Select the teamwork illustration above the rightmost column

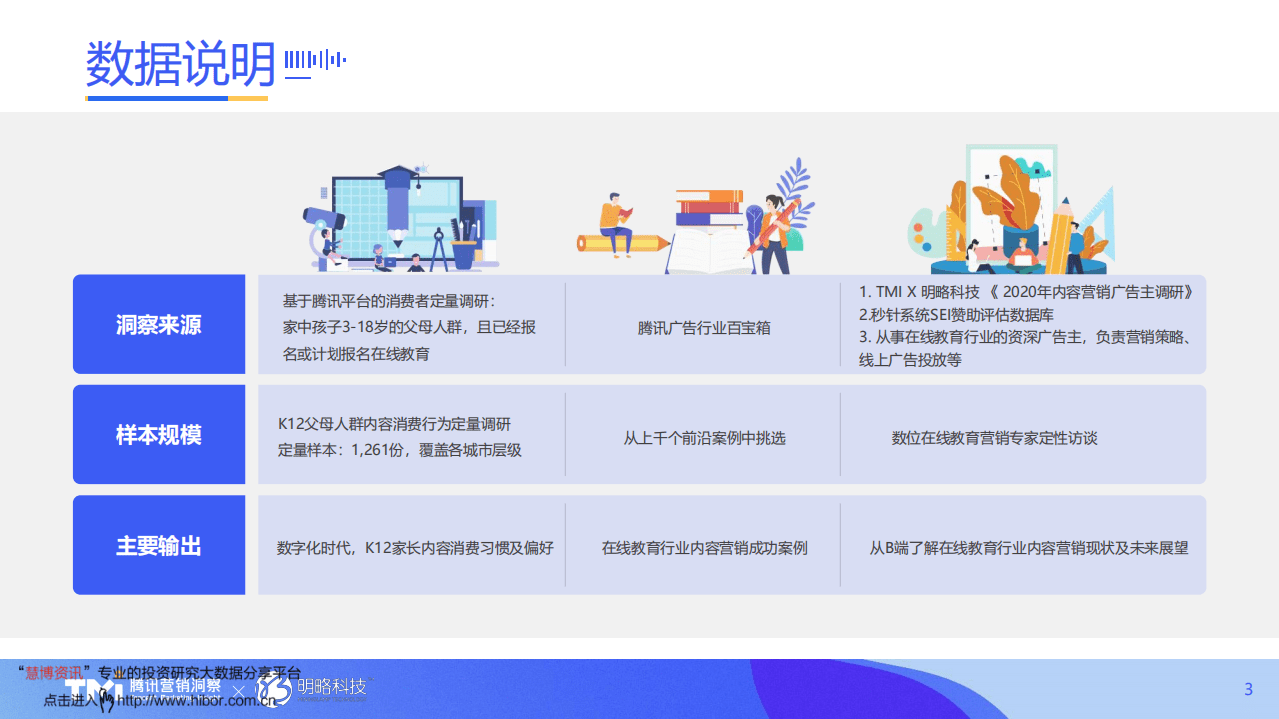pos(1020,210)
